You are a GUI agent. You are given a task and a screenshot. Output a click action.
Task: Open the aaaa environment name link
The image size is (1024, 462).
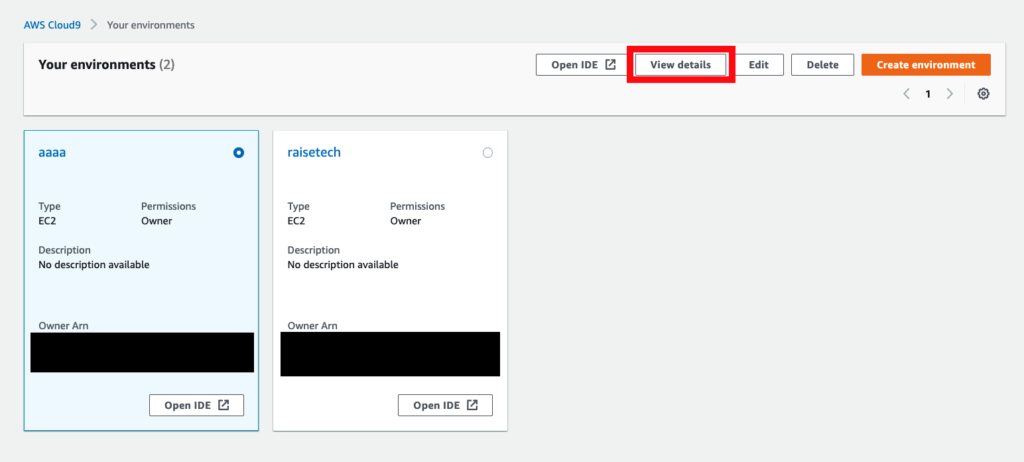(52, 152)
